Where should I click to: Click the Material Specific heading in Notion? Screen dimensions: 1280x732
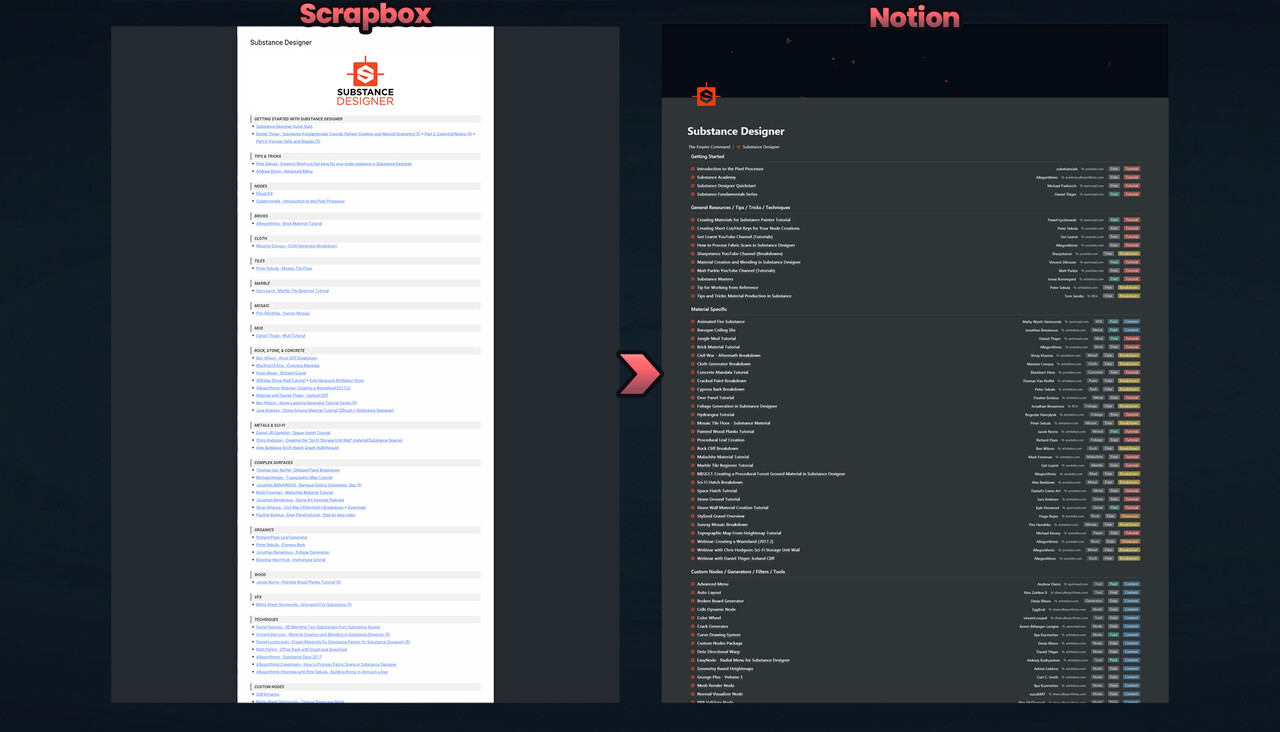[709, 309]
